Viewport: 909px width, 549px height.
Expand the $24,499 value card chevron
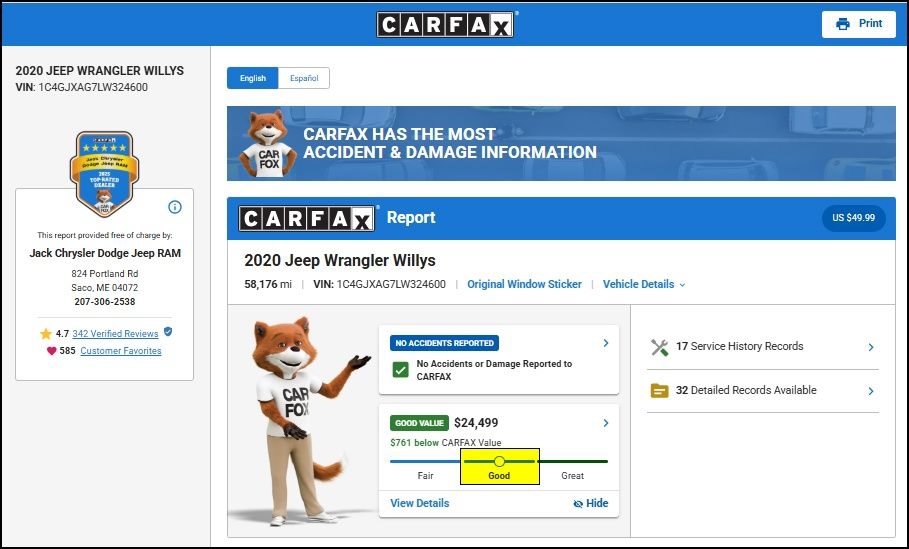606,423
